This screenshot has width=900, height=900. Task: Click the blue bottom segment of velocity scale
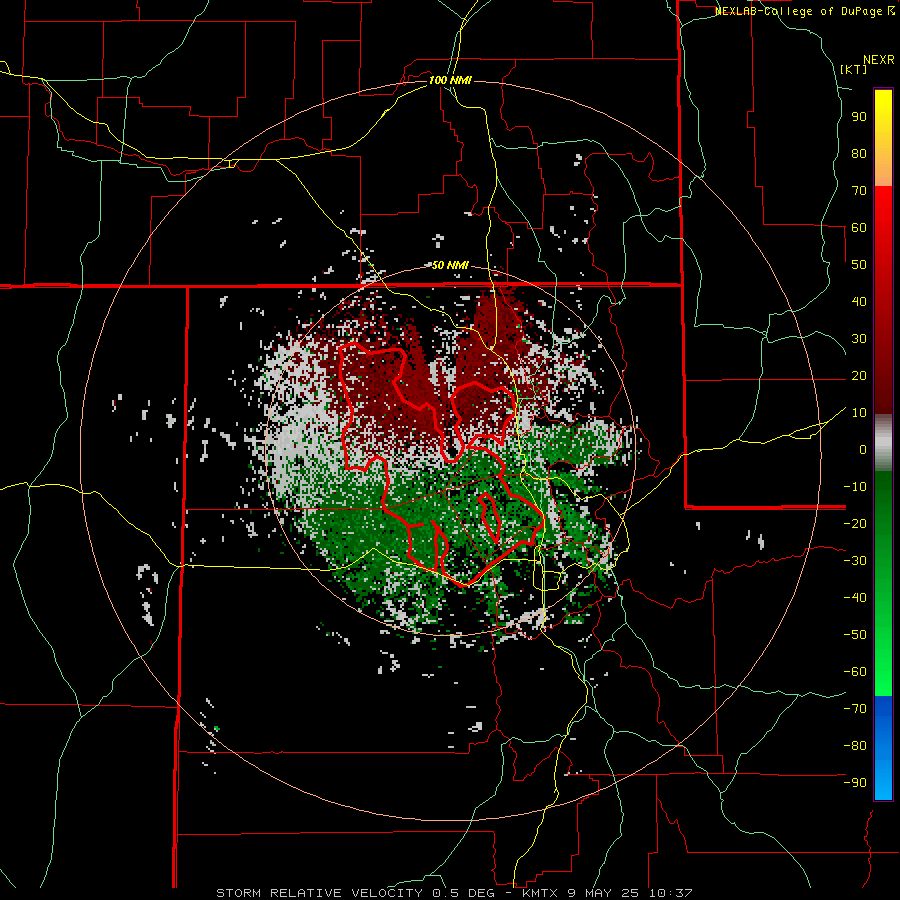883,748
